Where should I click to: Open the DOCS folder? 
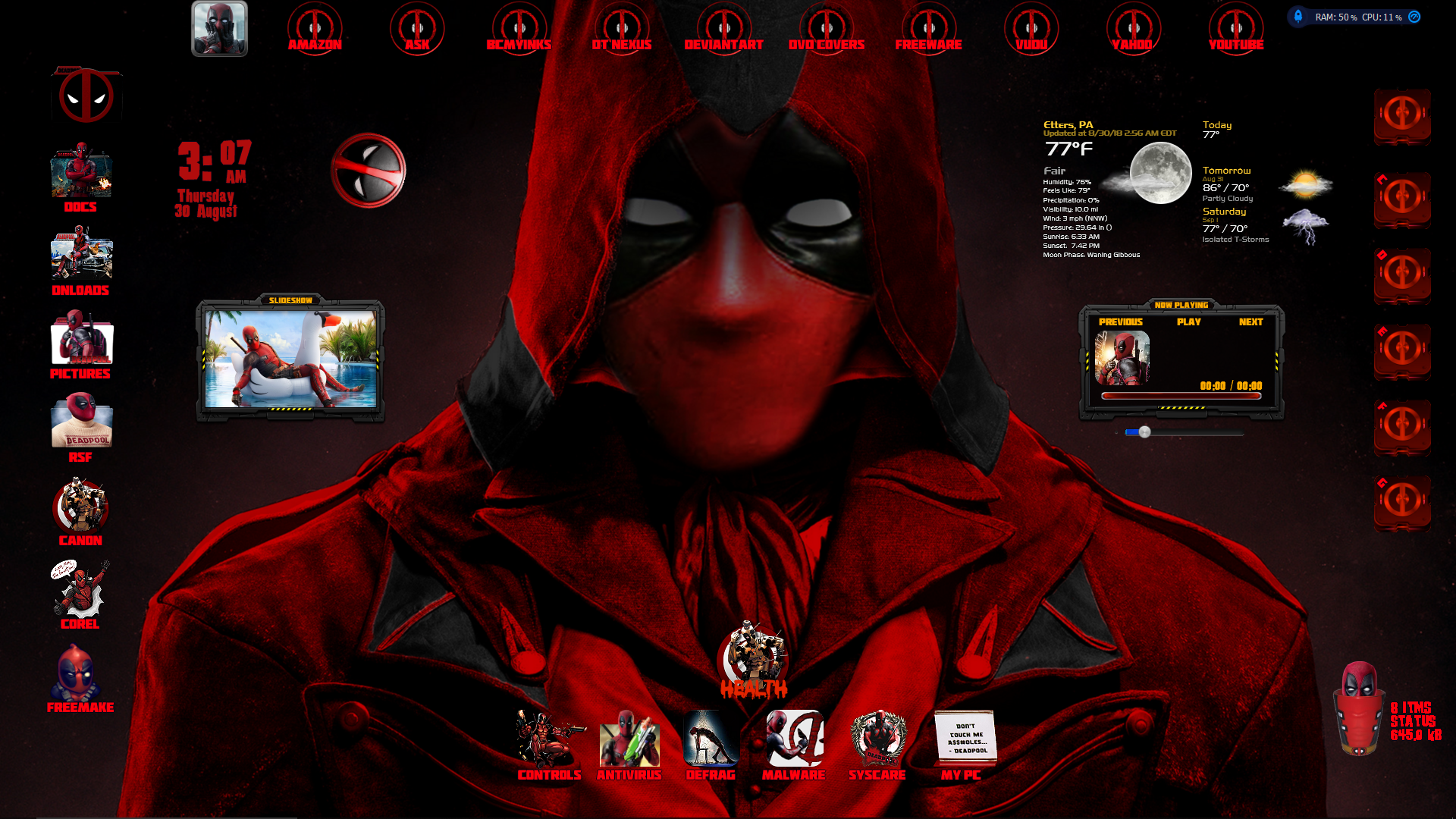tap(81, 177)
